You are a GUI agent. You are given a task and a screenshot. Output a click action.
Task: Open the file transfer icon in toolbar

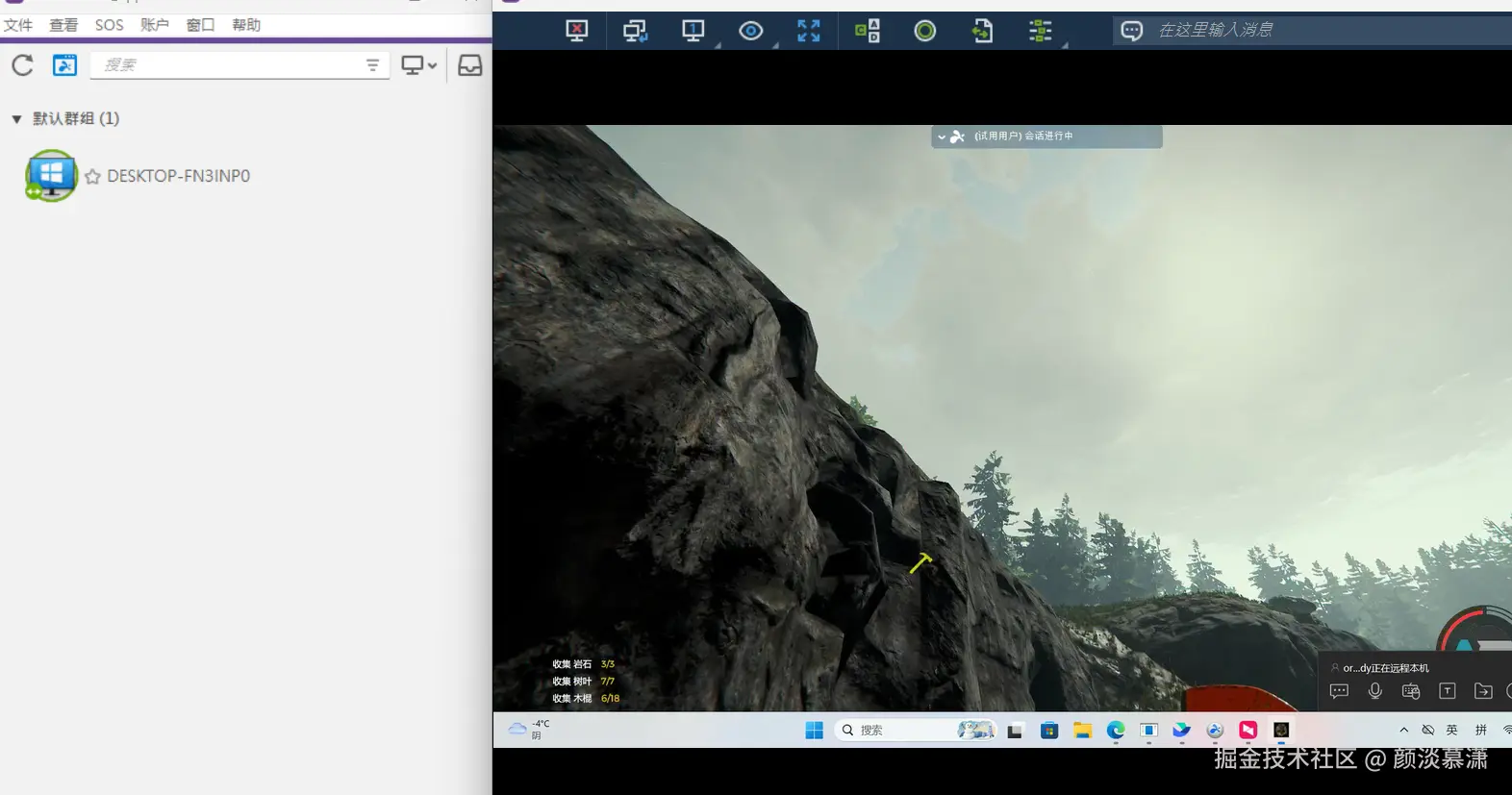click(x=982, y=31)
